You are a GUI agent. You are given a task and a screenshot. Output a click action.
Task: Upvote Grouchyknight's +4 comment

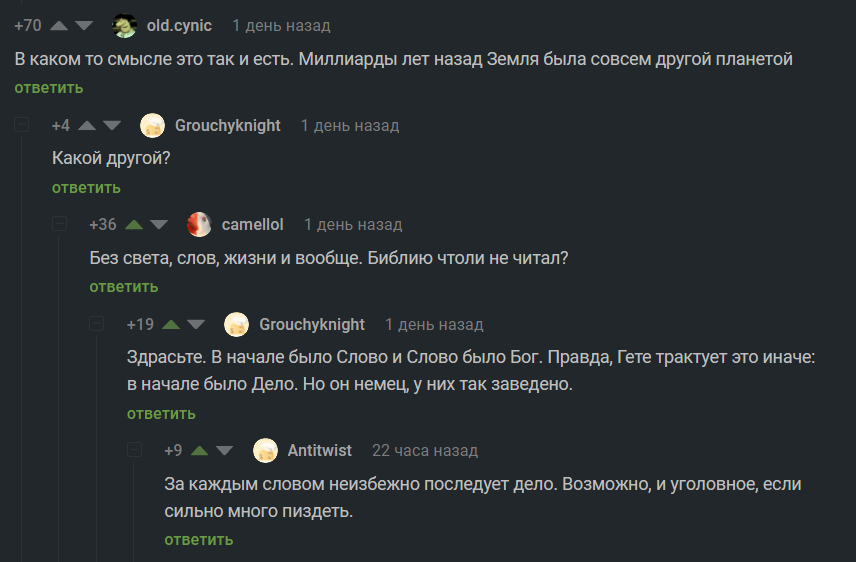87,126
